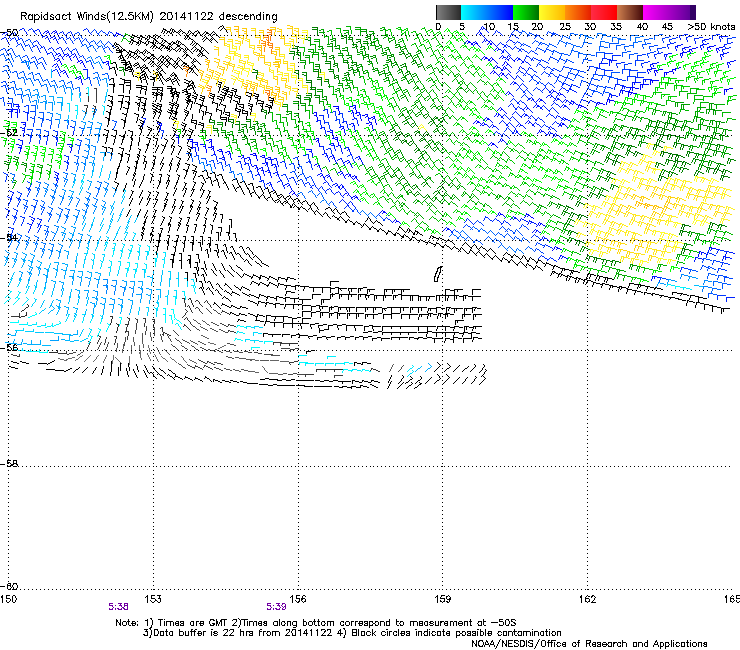The height and width of the screenshot is (650, 740).
Task: Click the 'NOAA/NESDIS/Office of Research and Applications' credit
Action: point(589,644)
